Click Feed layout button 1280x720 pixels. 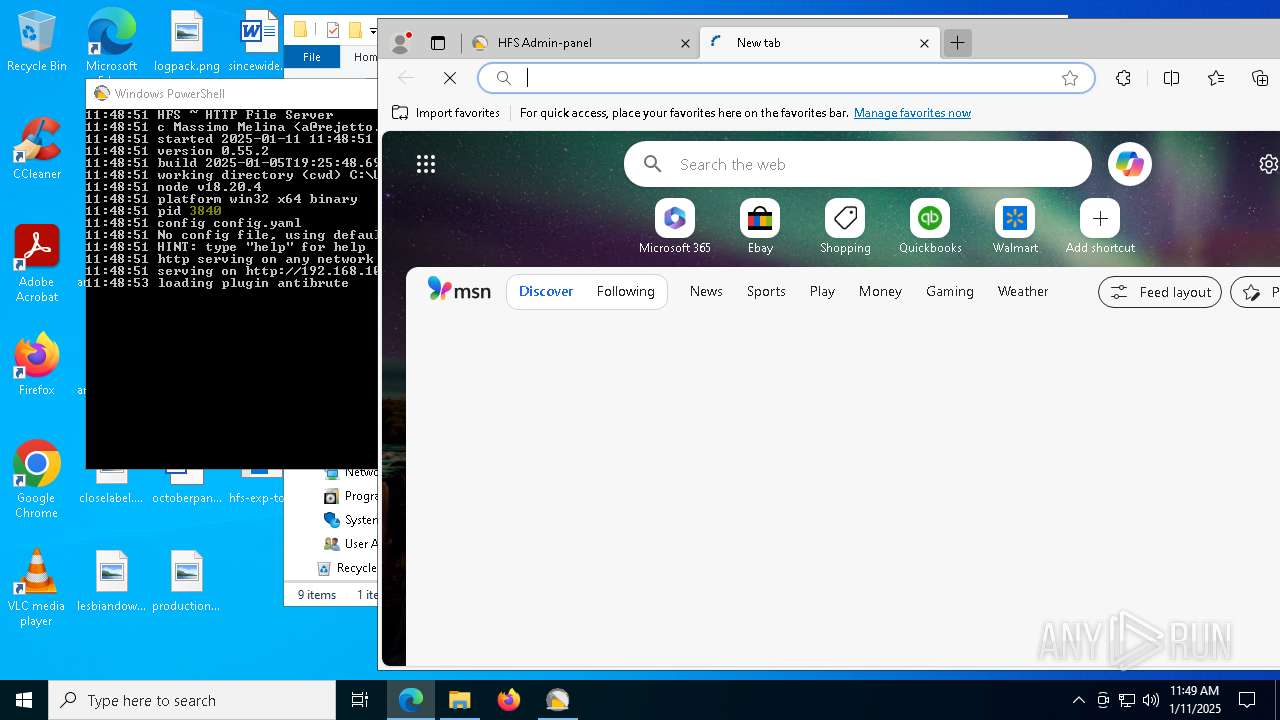coord(1160,292)
